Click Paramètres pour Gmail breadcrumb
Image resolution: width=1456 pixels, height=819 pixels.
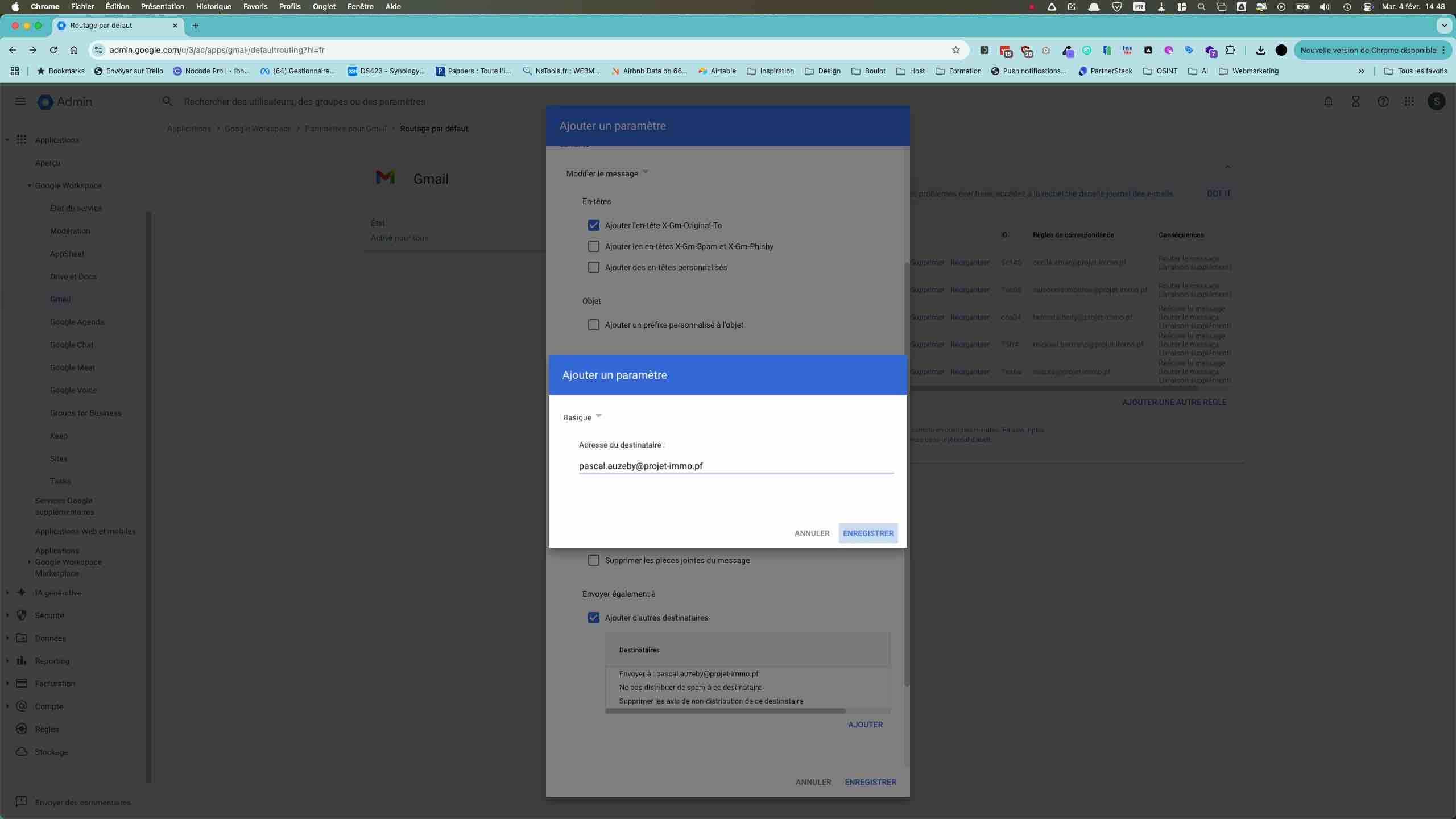(346, 129)
